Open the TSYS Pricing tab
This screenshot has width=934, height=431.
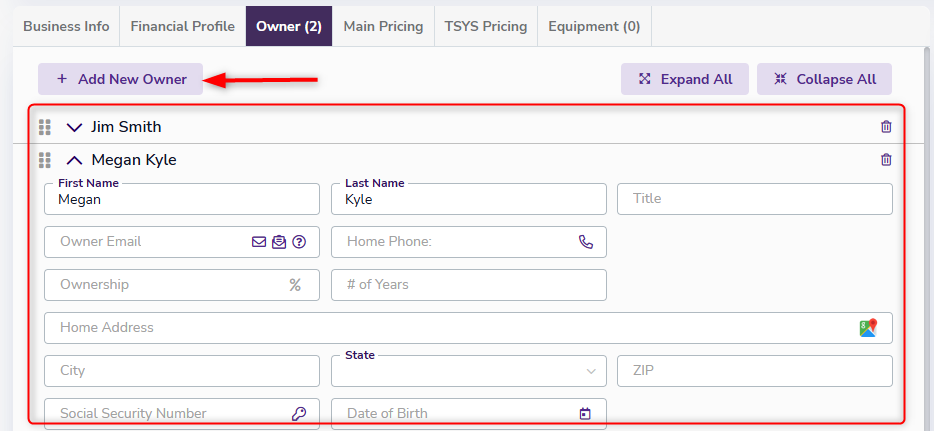tap(485, 26)
